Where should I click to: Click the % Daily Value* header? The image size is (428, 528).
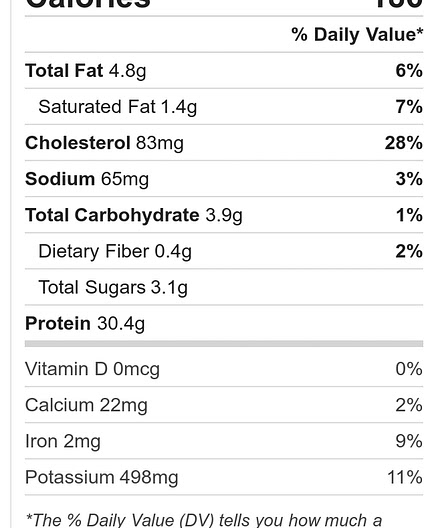357,35
